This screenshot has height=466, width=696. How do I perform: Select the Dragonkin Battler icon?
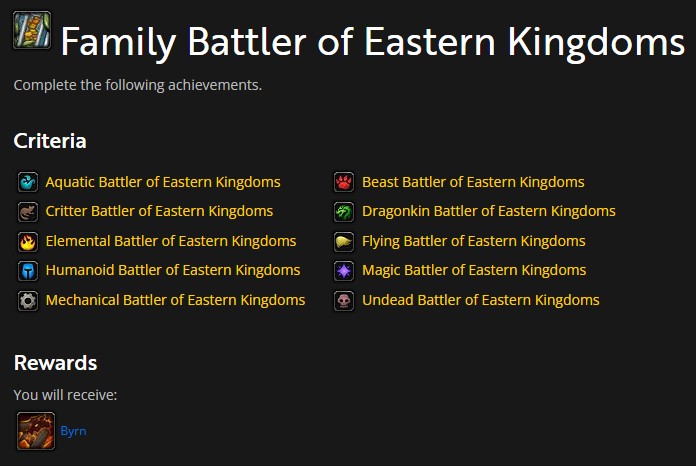click(x=344, y=212)
